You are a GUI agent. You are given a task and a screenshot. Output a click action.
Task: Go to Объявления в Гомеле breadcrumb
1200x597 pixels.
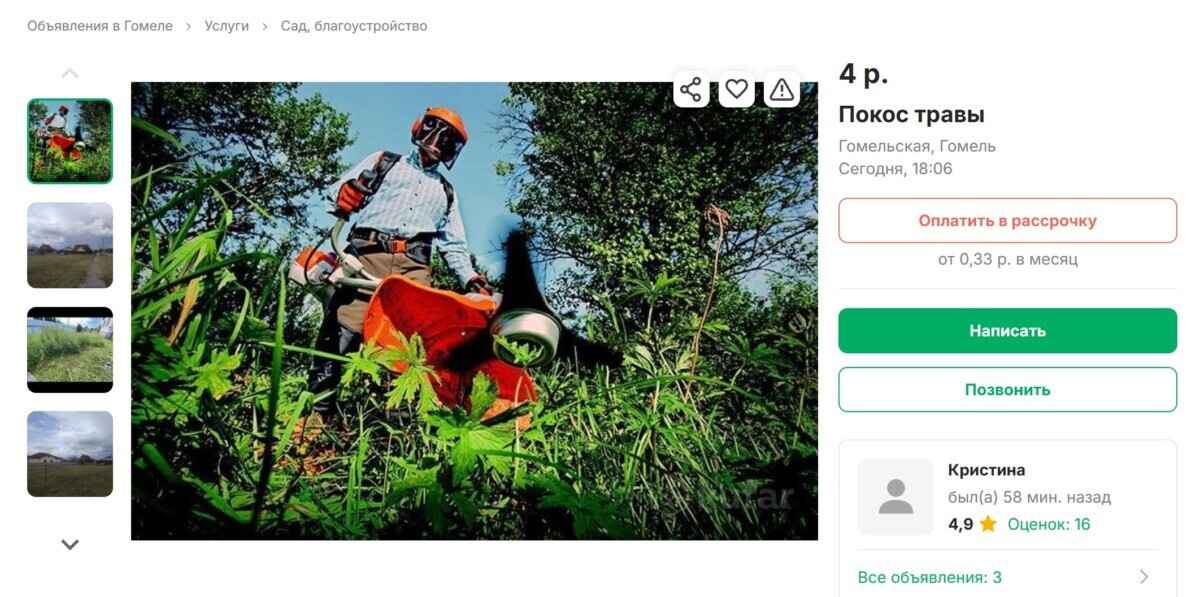pyautogui.click(x=100, y=26)
